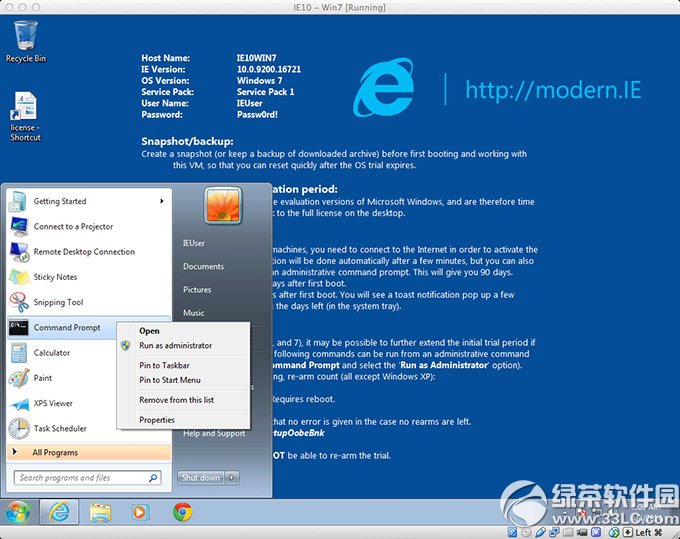This screenshot has width=680, height=539.
Task: Click the VirtualBox hard disk activity indicator
Action: (512, 532)
